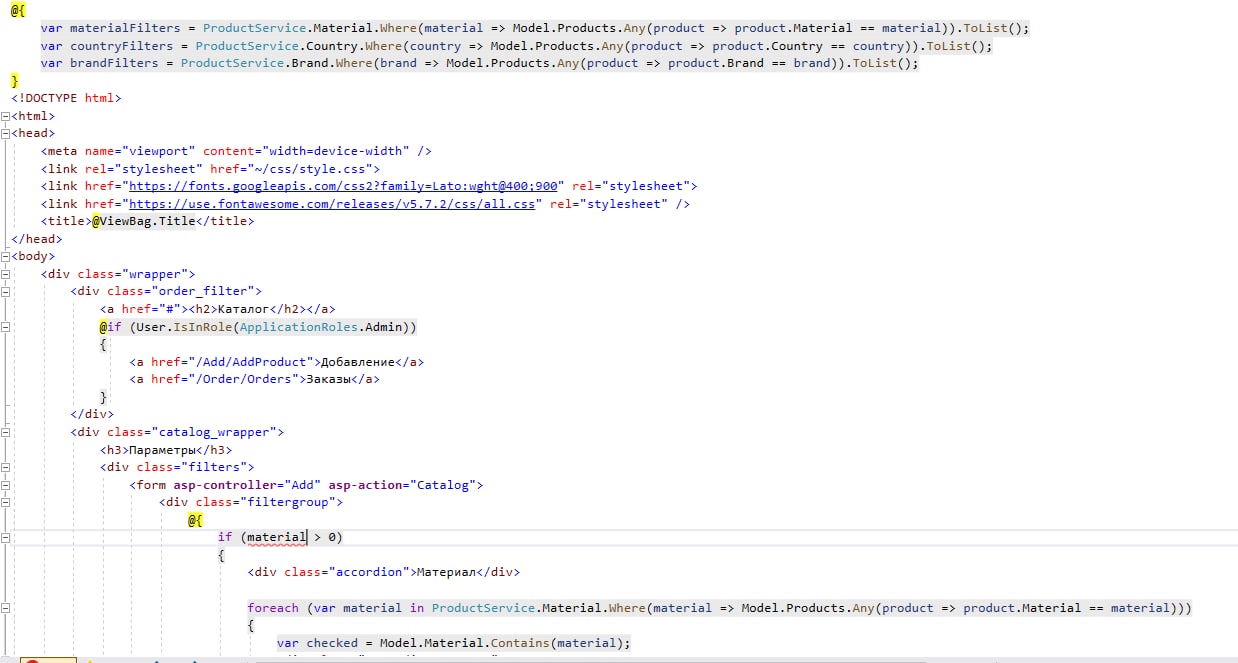Click the closing </head> tag
Screen dimensions: 1238x663
(x=36, y=239)
